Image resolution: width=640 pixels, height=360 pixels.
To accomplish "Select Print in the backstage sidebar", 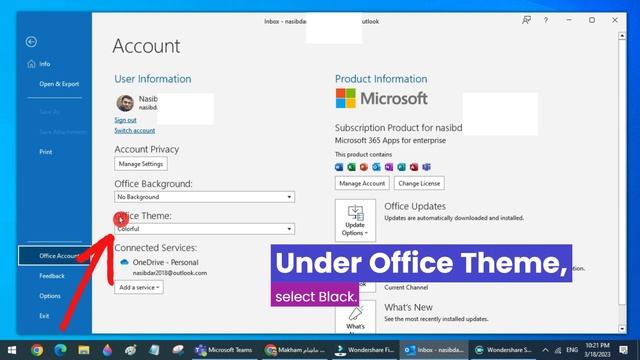I will tap(46, 152).
